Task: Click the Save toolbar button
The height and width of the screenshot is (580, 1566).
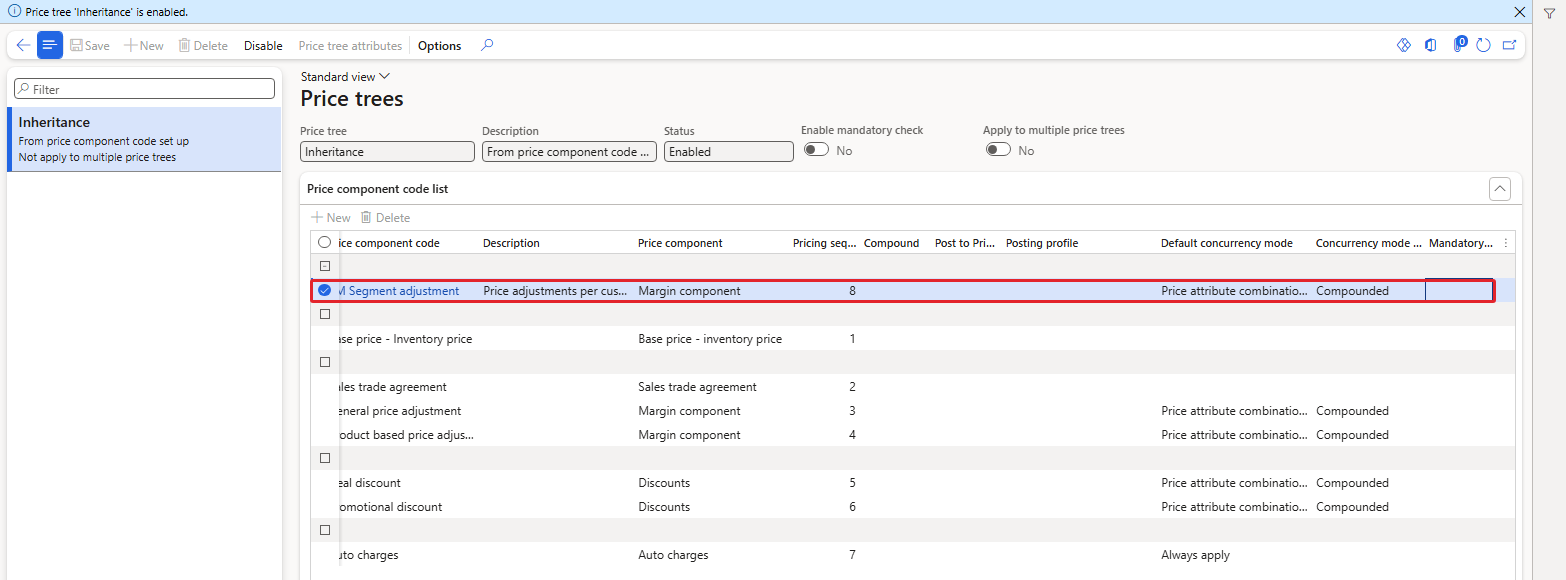Action: coord(90,46)
